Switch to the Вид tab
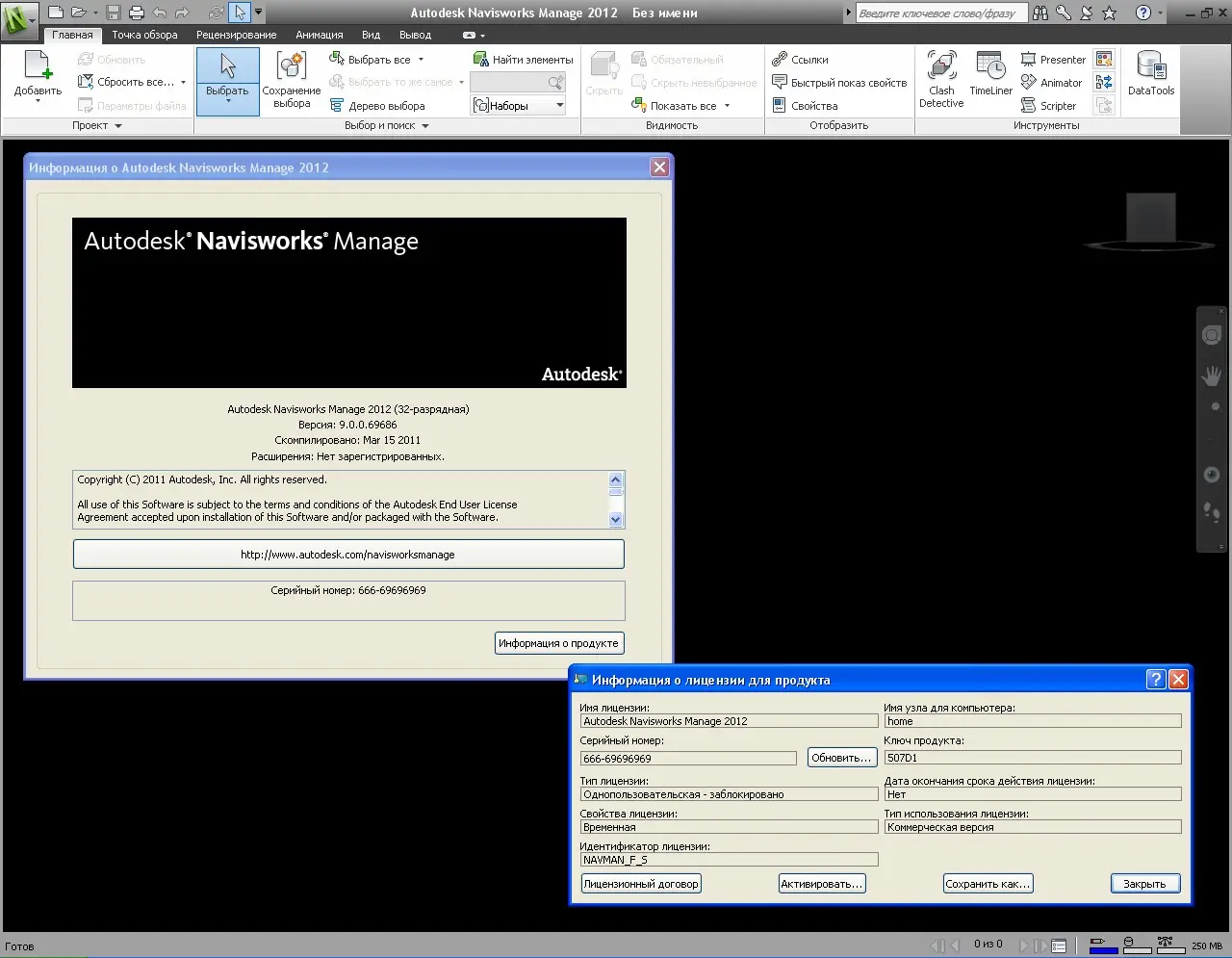 (x=371, y=35)
